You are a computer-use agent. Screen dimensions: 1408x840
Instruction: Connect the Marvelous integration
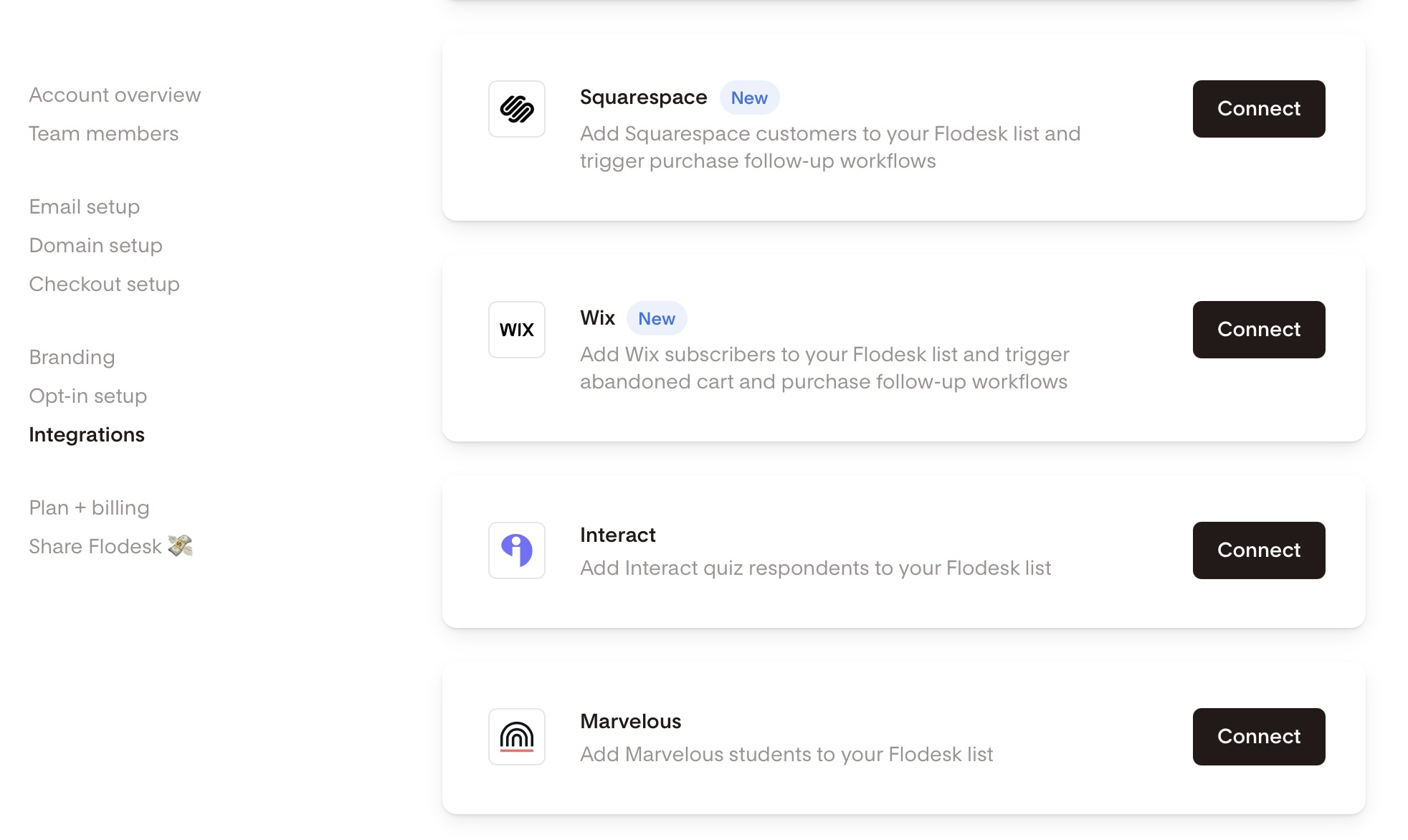click(1259, 737)
